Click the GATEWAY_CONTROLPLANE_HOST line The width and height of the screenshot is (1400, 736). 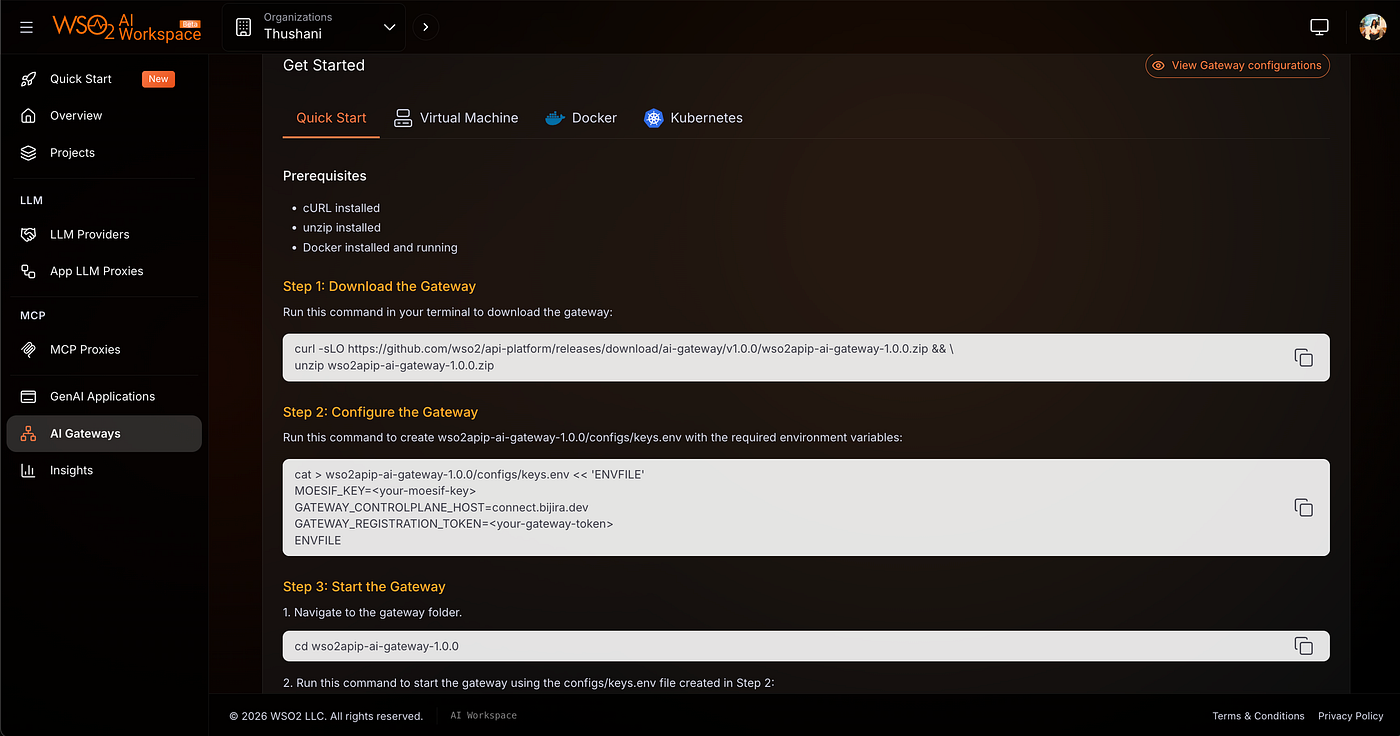click(441, 507)
